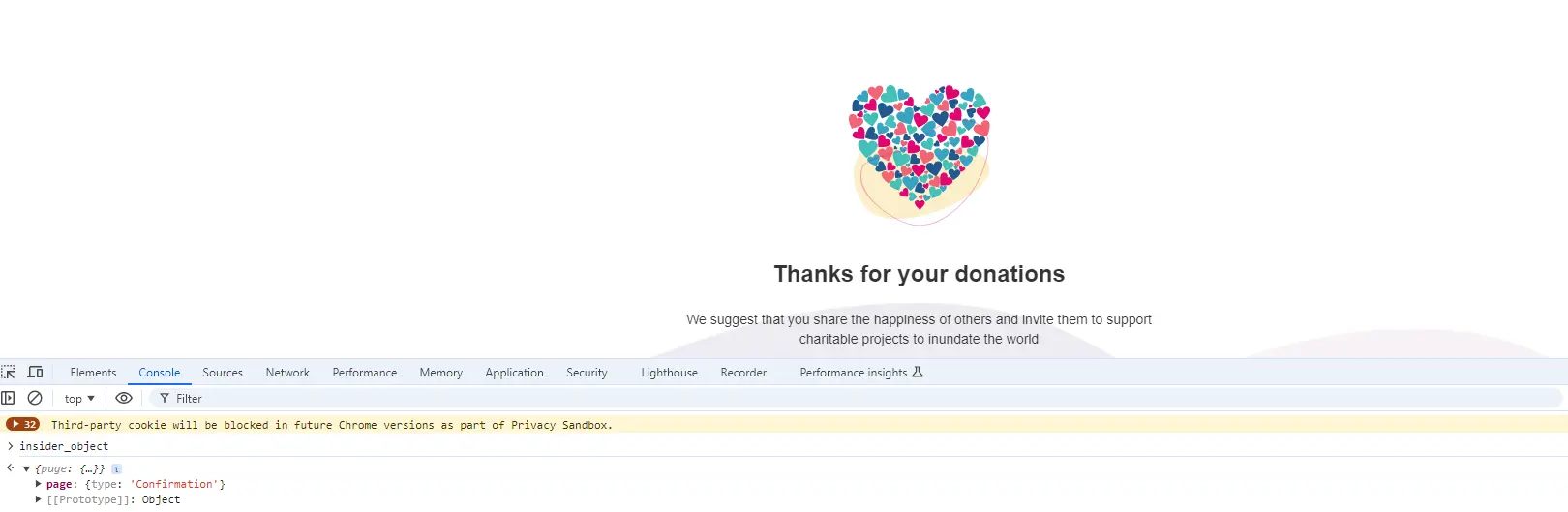Viewport: 1568px width, 512px height.
Task: Select the Sources tab
Action: (223, 372)
